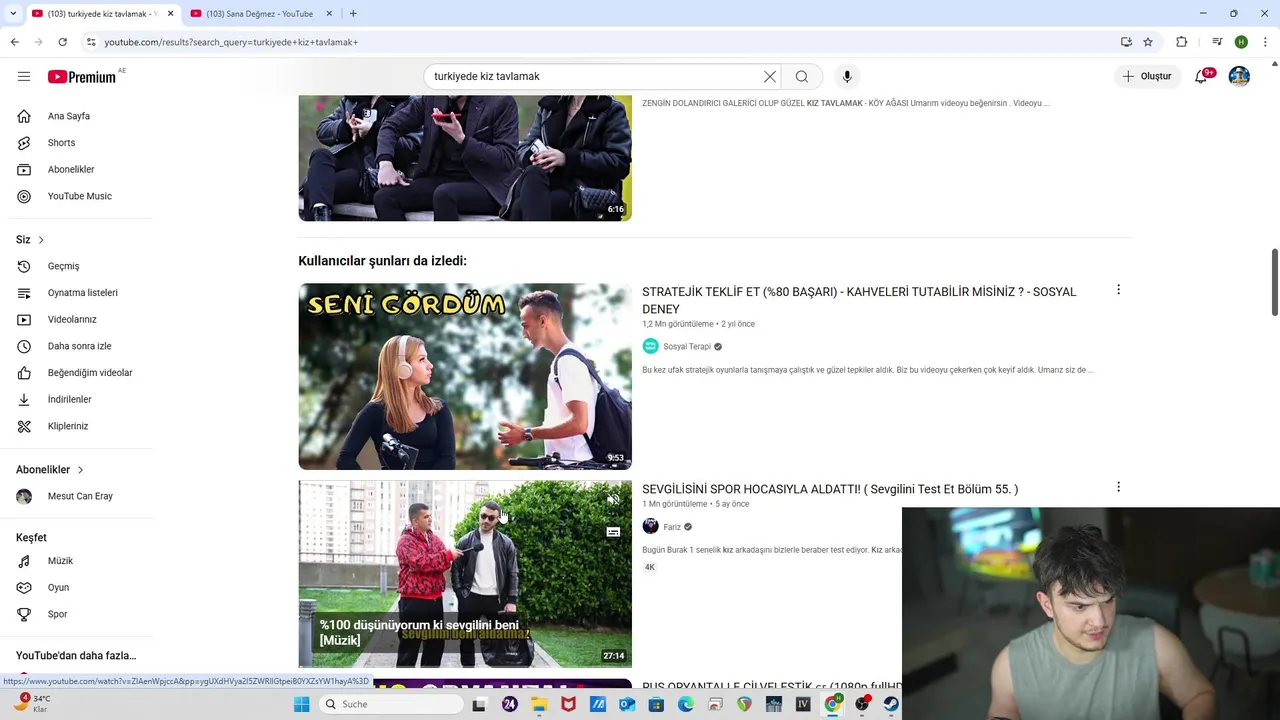Open more options for STRATEJİK TEKLİF ET video
1280x720 pixels.
click(1118, 290)
